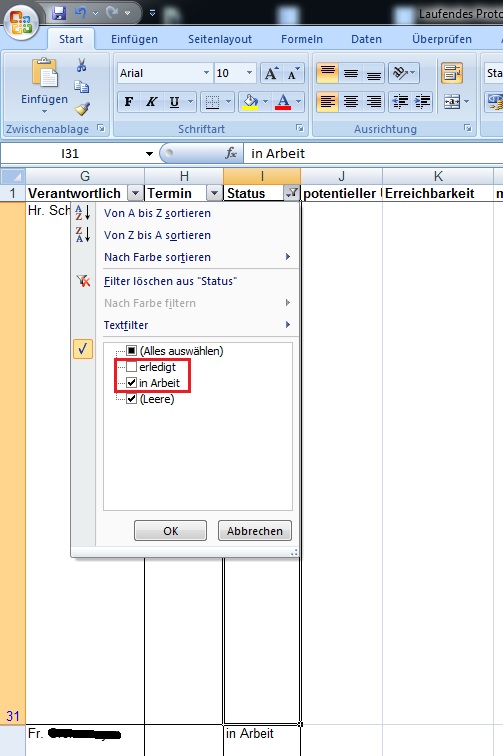Open the font name dropdown Arial
Image resolution: width=503 pixels, height=756 pixels.
coord(206,73)
